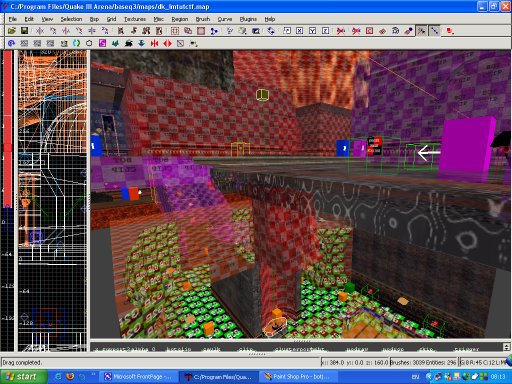The width and height of the screenshot is (512, 384).
Task: Click the blue-nodes clipper icon
Action: click(214, 31)
